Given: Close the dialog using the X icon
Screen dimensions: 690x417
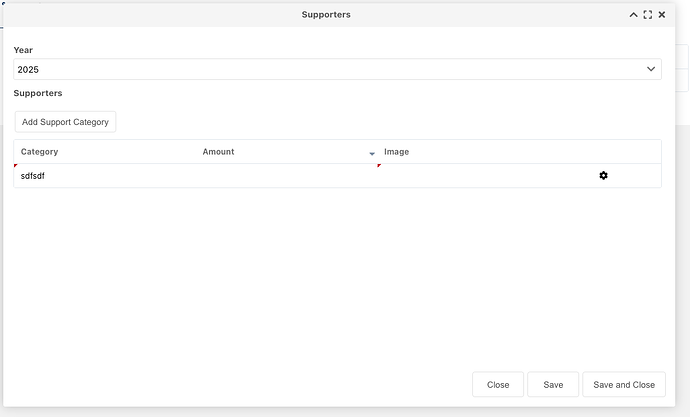Looking at the screenshot, I should (x=662, y=15).
